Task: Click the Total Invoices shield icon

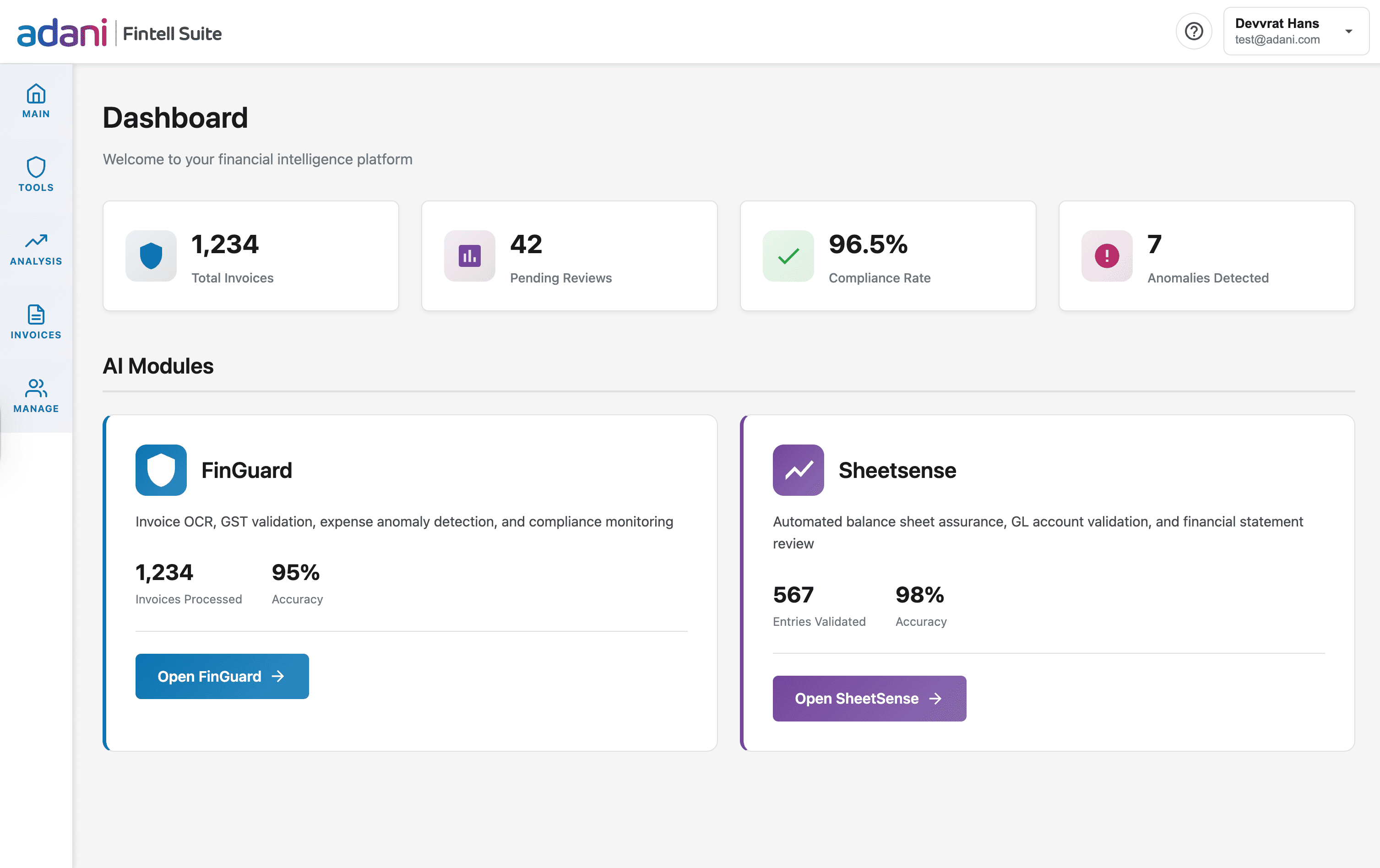Action: (151, 256)
